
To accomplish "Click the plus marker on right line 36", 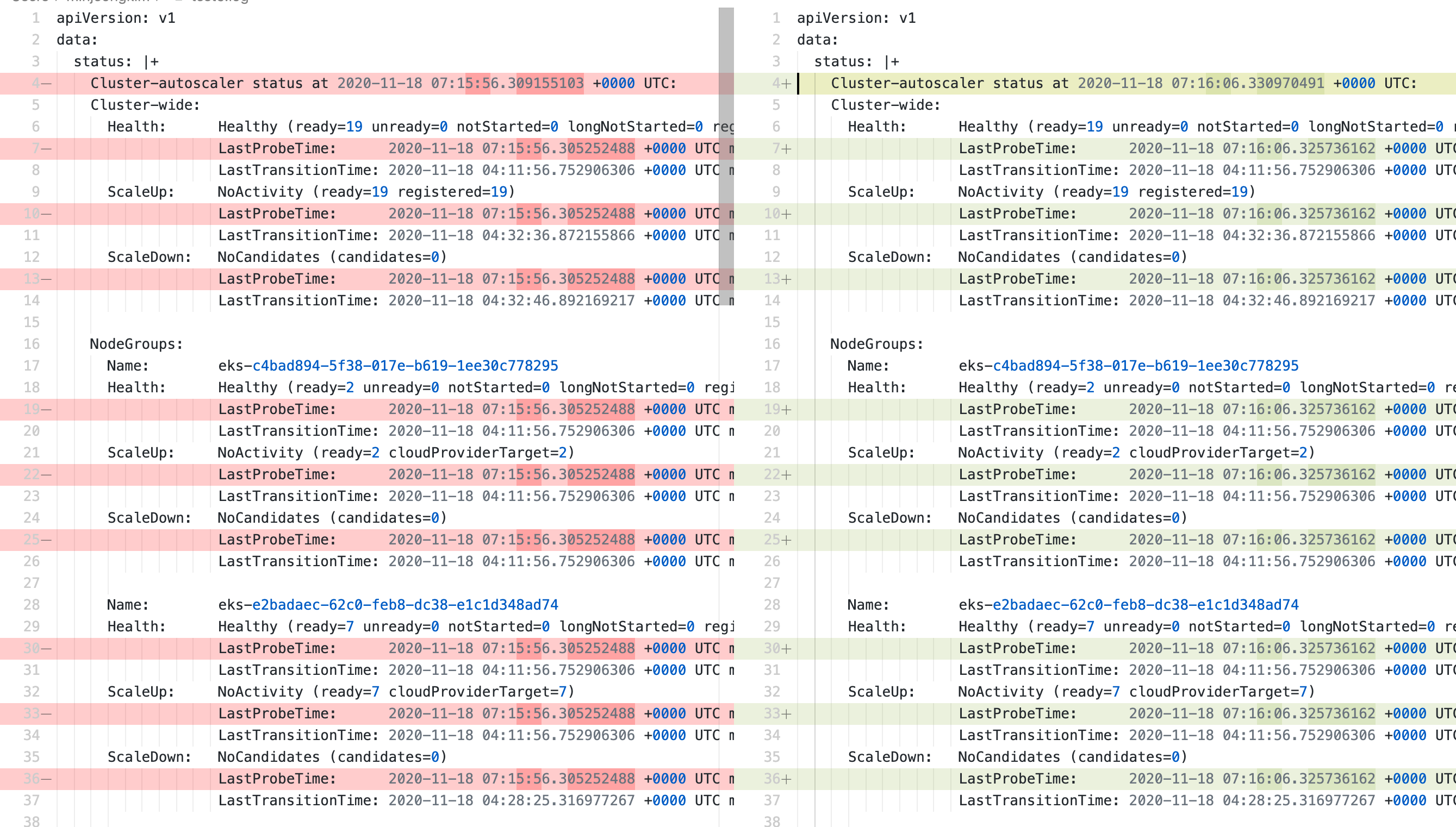I will click(787, 779).
